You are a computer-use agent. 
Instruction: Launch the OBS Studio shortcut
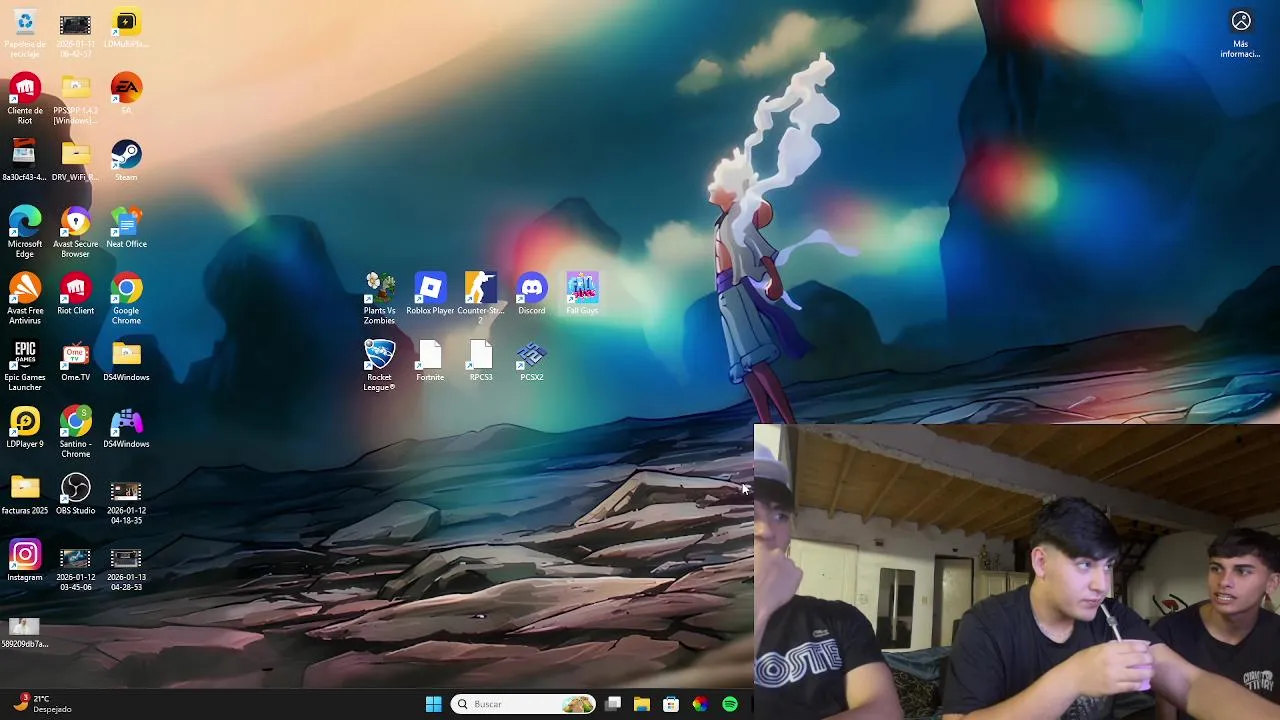(76, 494)
